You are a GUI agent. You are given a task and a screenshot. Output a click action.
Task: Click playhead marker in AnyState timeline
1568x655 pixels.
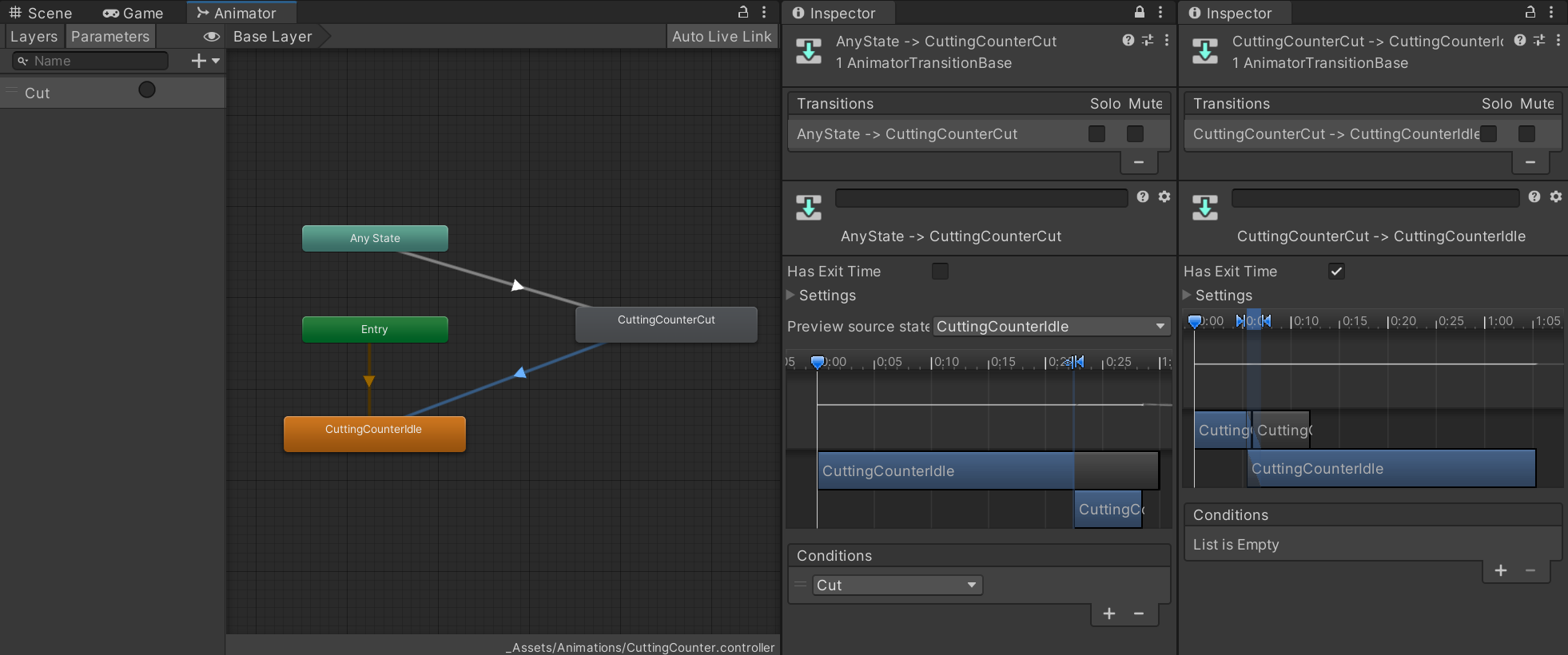pyautogui.click(x=818, y=362)
